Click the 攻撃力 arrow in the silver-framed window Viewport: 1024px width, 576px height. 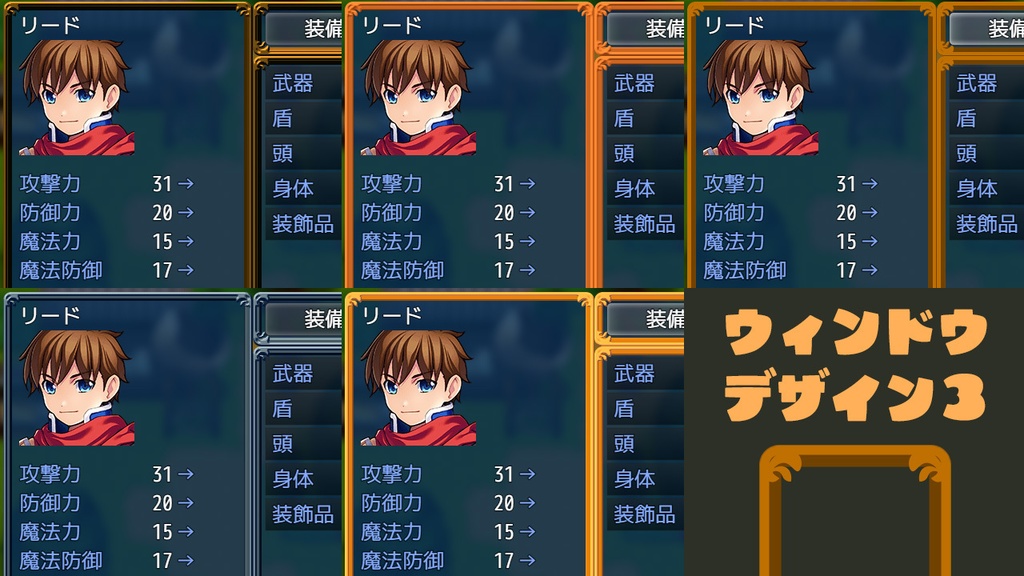tap(185, 474)
